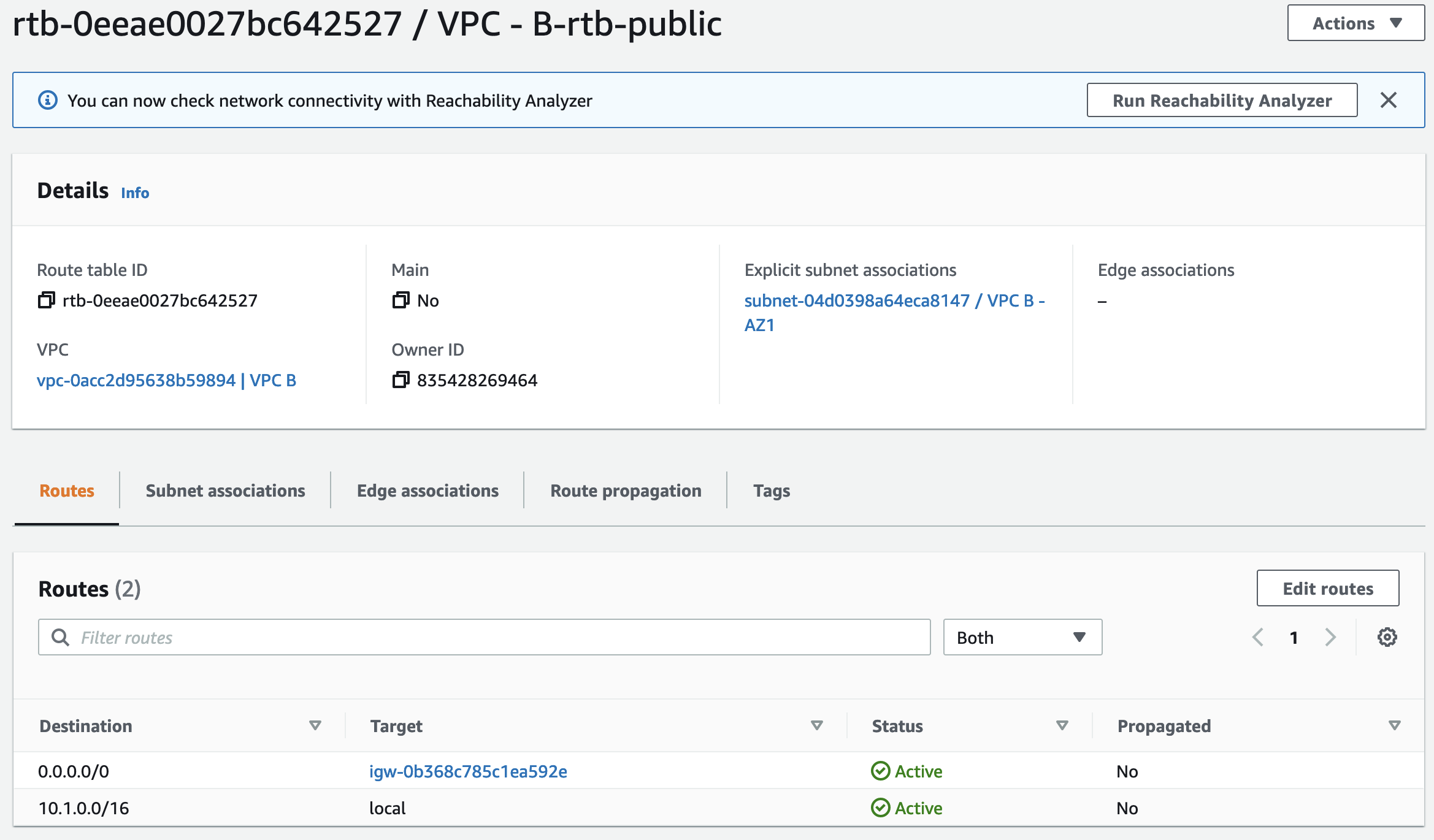Switch to Subnet associations tab
The width and height of the screenshot is (1434, 840).
(x=225, y=491)
